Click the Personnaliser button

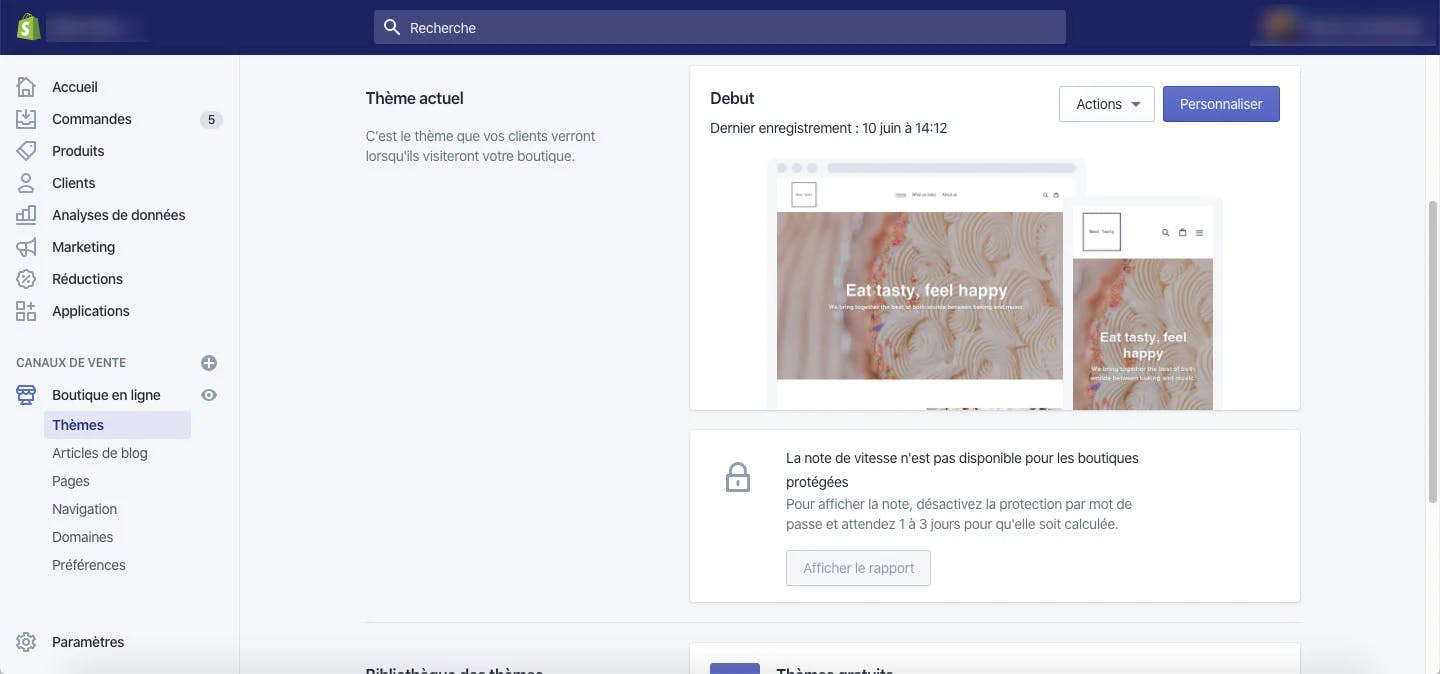(1221, 104)
